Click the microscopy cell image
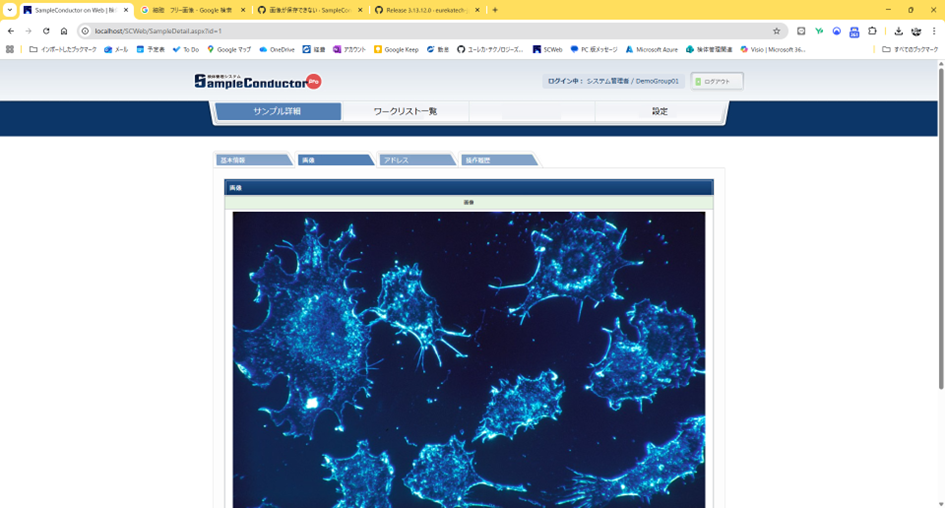 (x=468, y=358)
